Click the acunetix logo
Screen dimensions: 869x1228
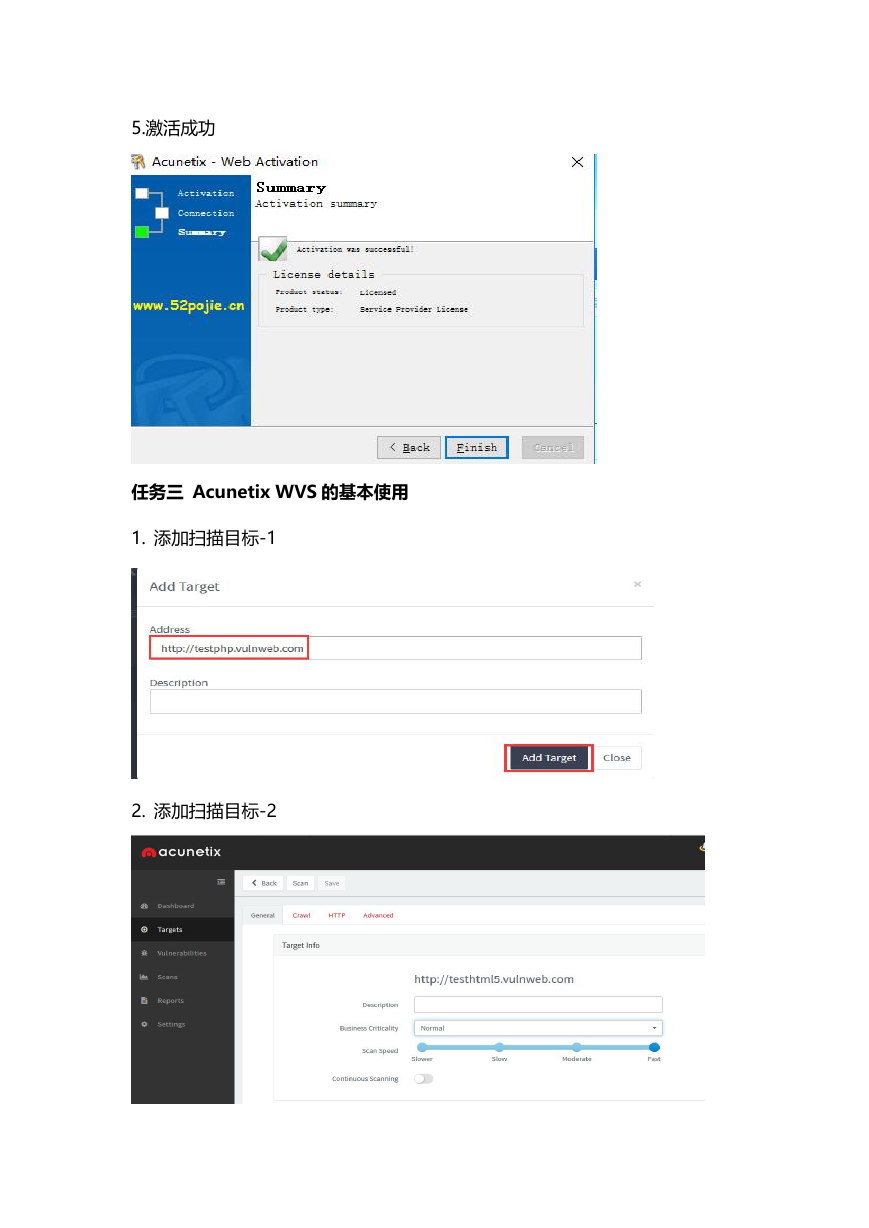tap(181, 852)
